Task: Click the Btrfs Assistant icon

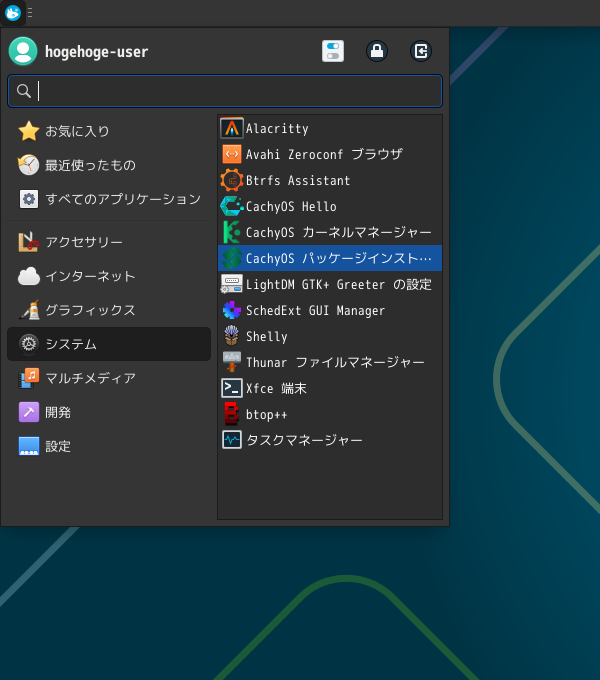Action: point(232,180)
